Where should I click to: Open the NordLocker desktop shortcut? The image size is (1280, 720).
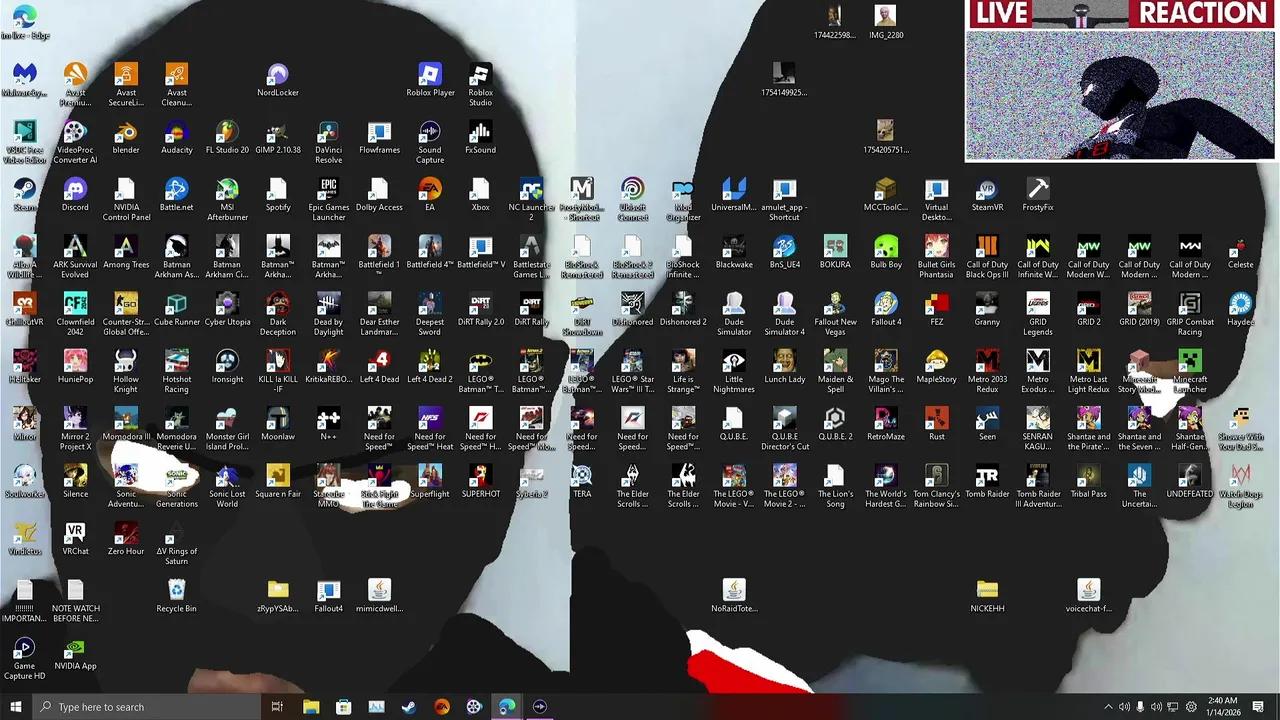(x=278, y=81)
